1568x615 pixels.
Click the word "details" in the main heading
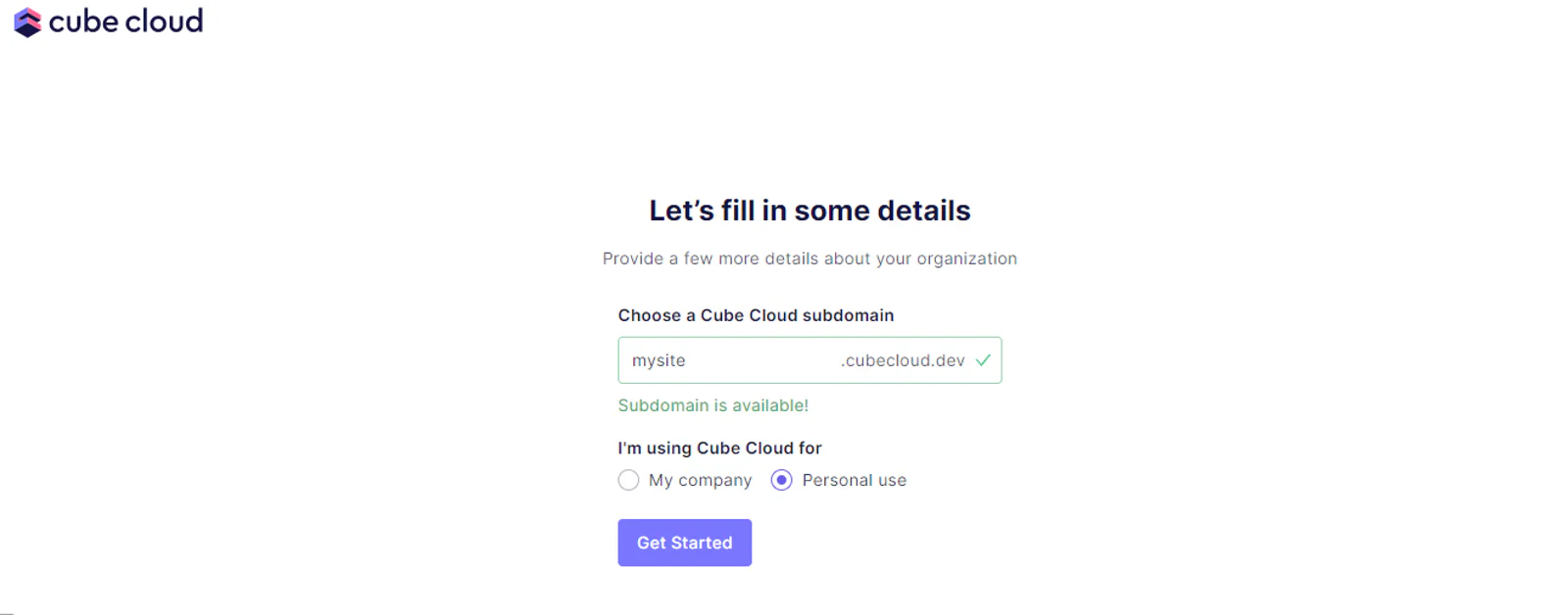923,211
